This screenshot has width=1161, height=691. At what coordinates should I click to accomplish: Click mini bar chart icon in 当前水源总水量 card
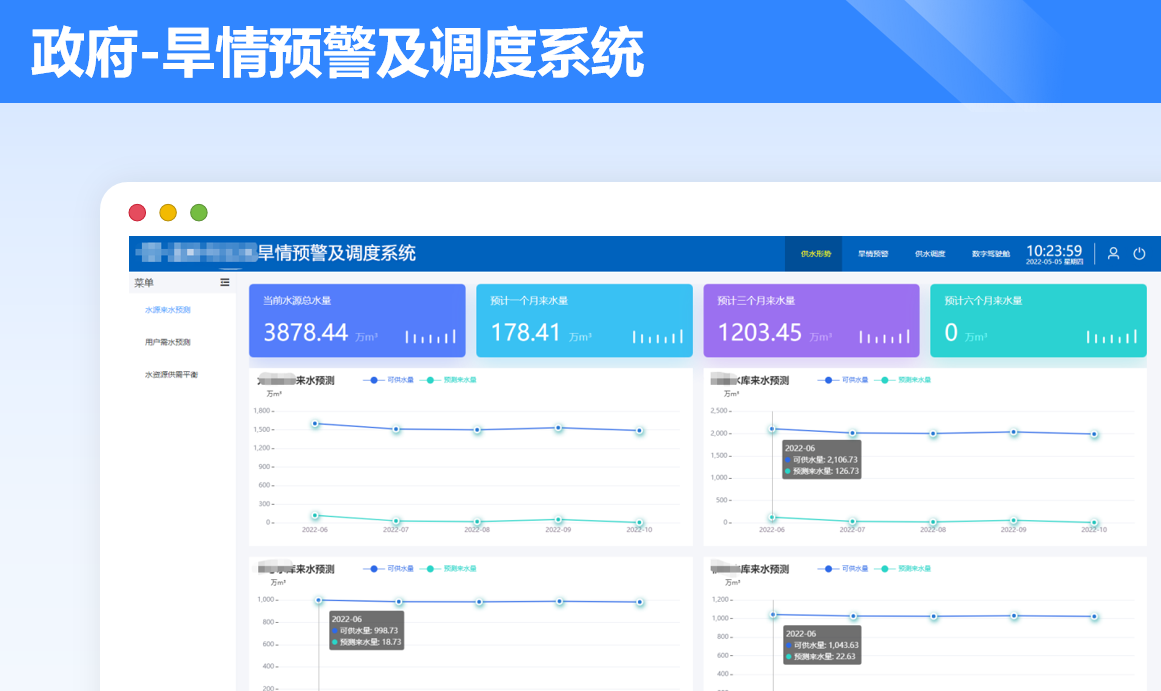[x=430, y=337]
